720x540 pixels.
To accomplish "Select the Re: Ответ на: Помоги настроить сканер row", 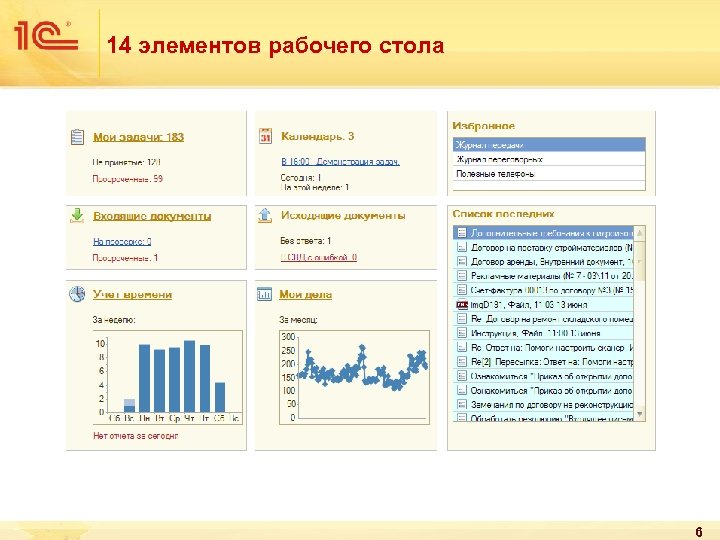I will [543, 348].
